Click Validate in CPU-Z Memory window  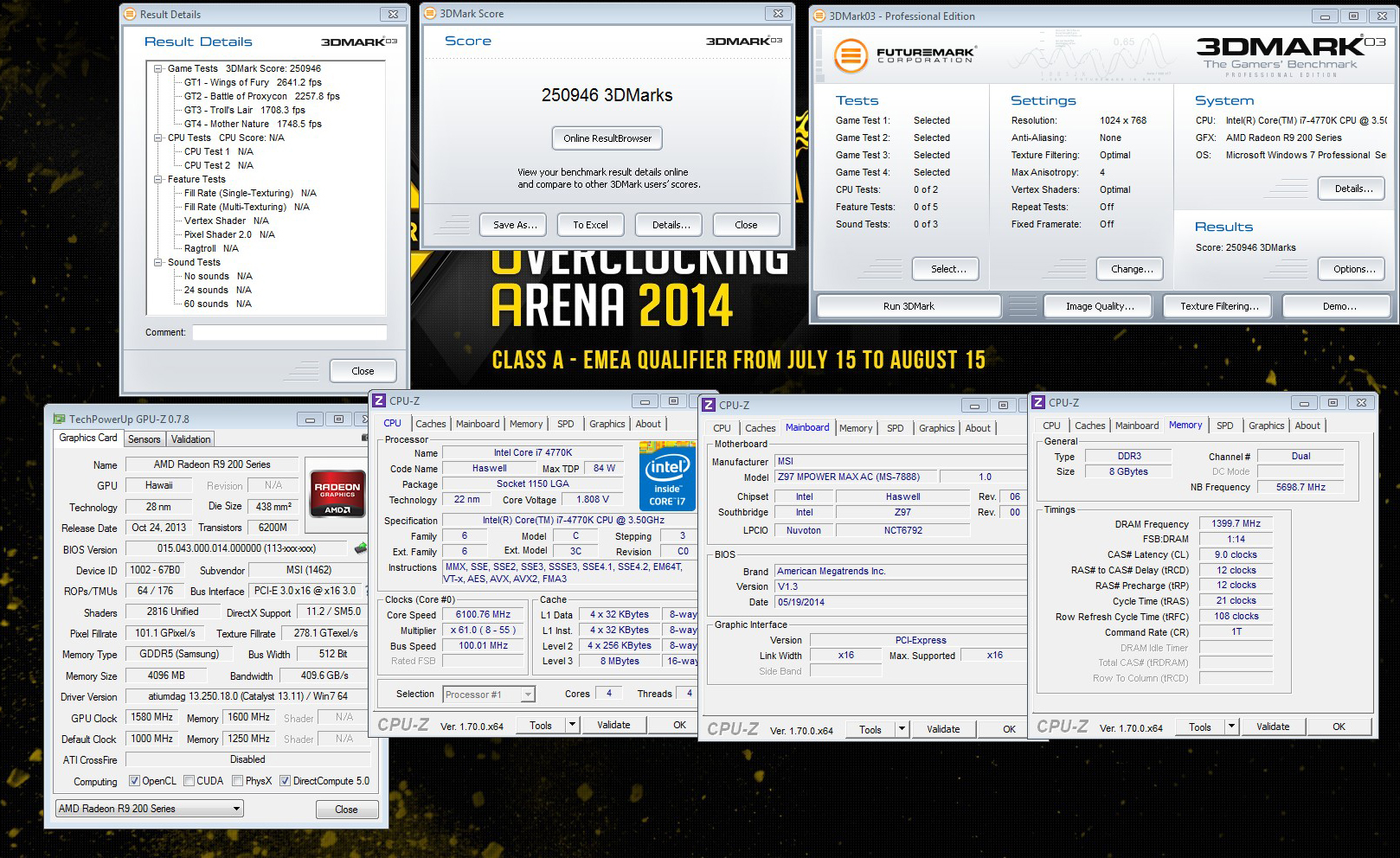click(x=1272, y=727)
